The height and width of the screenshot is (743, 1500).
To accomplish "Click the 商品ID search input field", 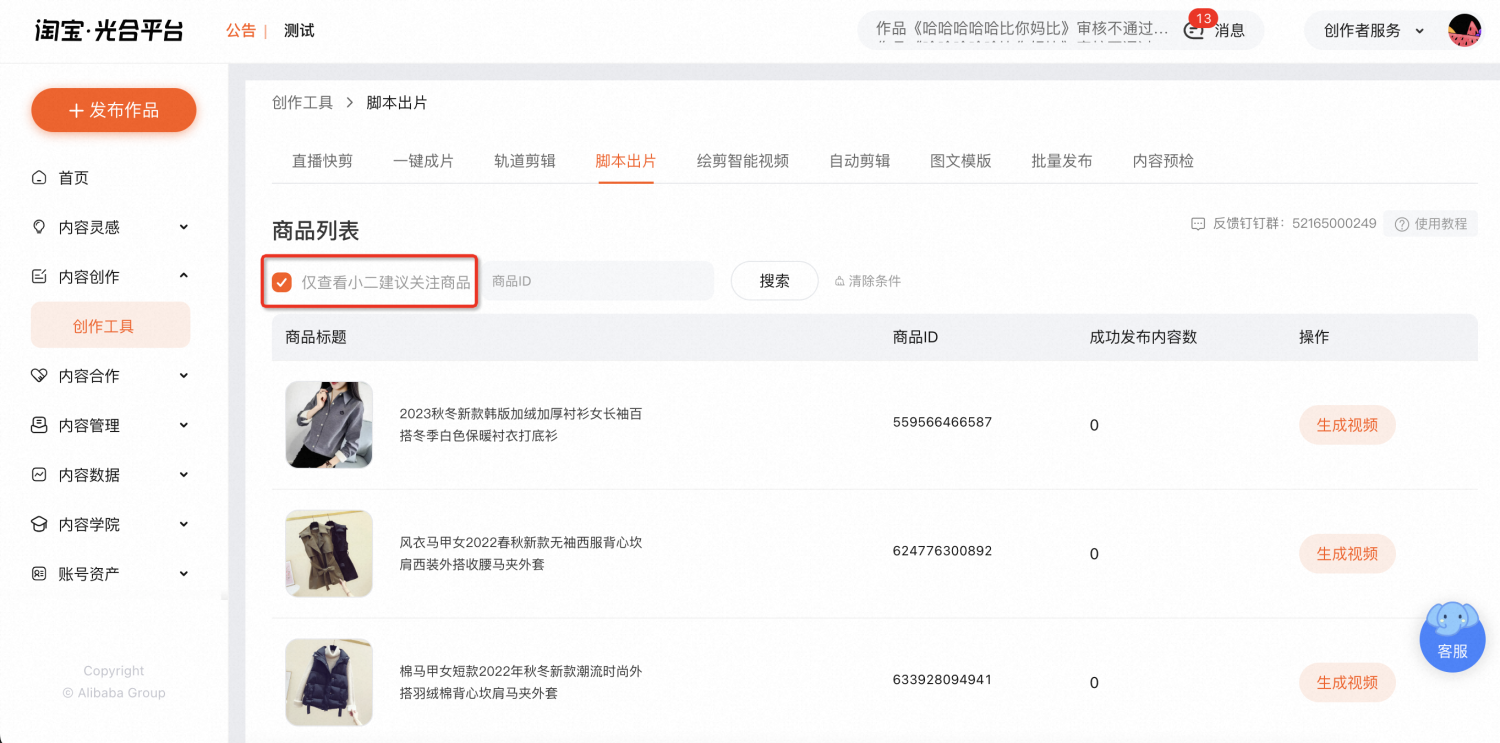I will [x=598, y=281].
